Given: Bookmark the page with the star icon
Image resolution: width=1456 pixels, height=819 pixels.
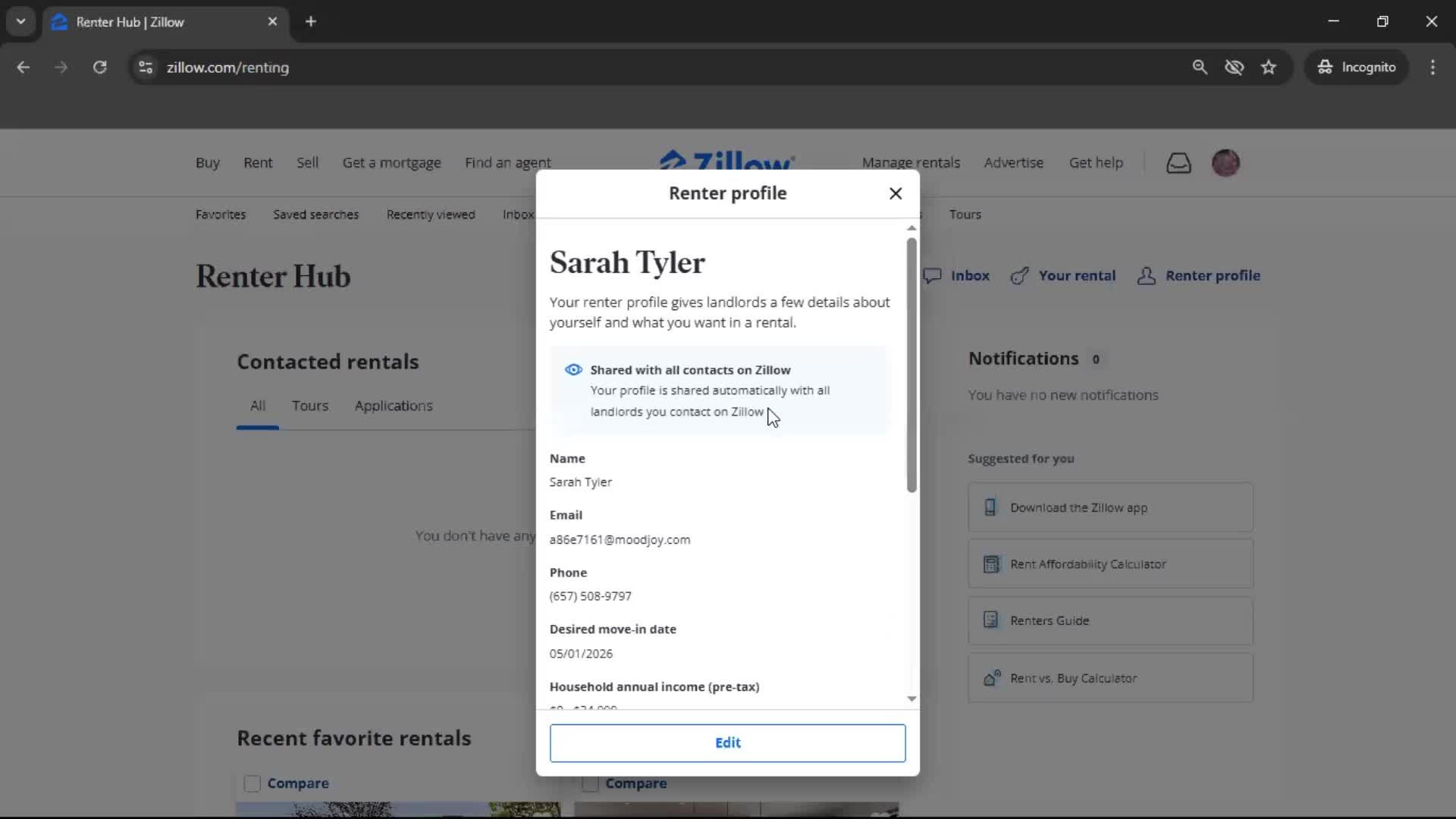Looking at the screenshot, I should click(1269, 67).
